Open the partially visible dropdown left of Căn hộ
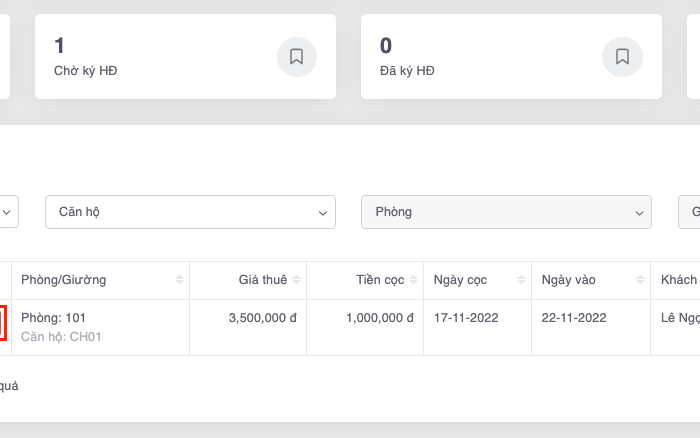The image size is (700, 438). pos(8,212)
